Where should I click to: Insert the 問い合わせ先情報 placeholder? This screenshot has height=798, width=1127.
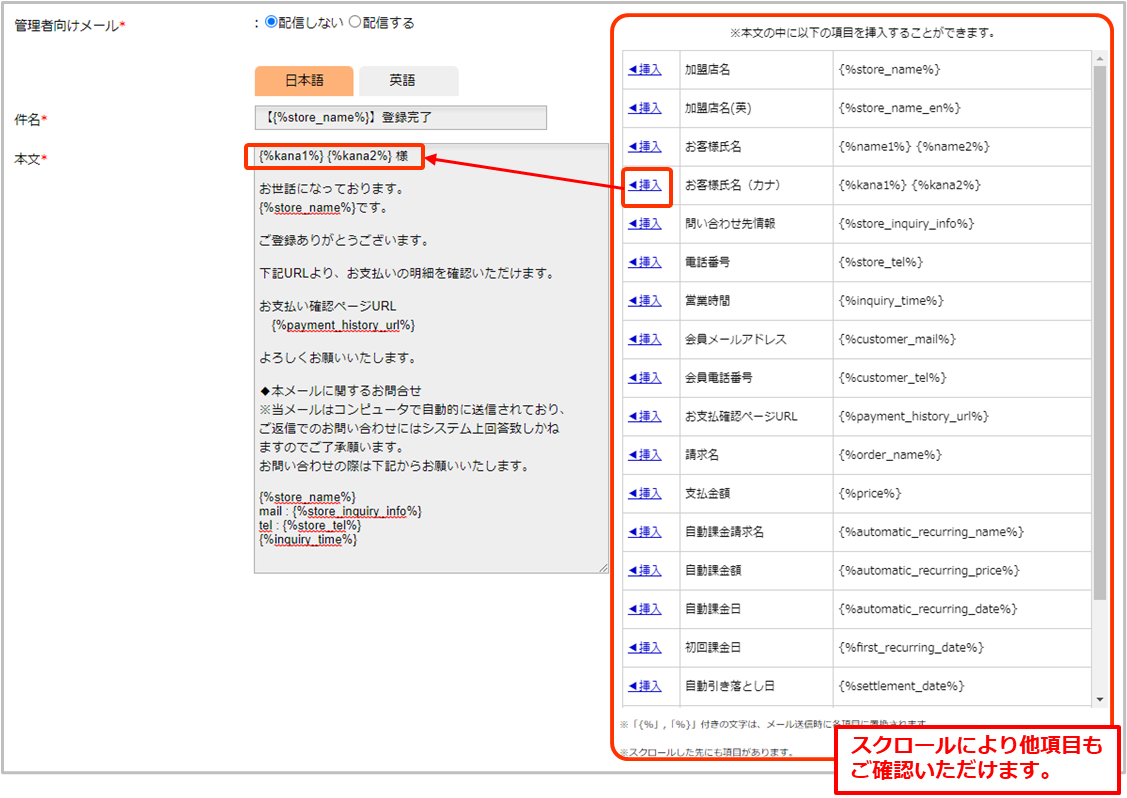click(645, 224)
